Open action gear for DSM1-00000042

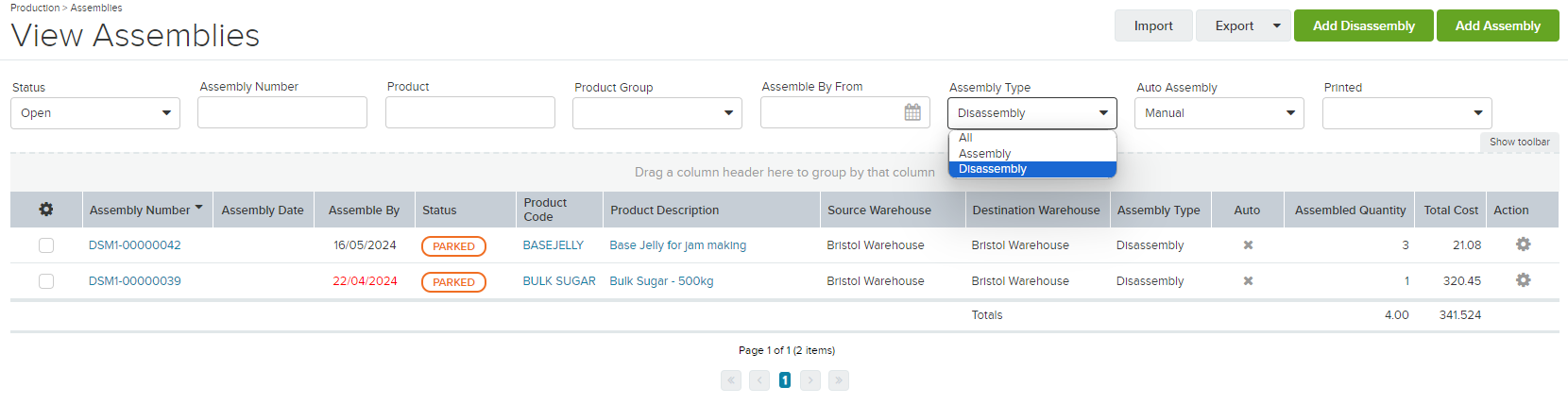[1523, 244]
